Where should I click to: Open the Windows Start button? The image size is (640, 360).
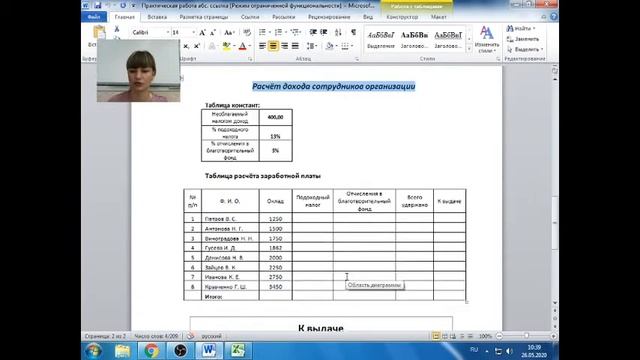94,351
